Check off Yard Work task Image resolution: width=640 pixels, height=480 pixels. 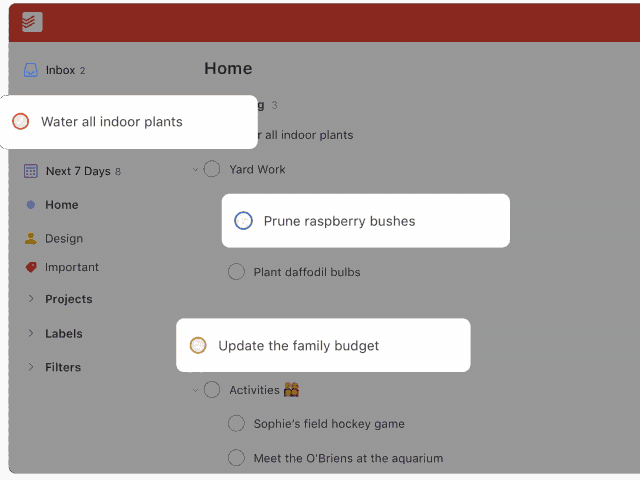tap(212, 169)
